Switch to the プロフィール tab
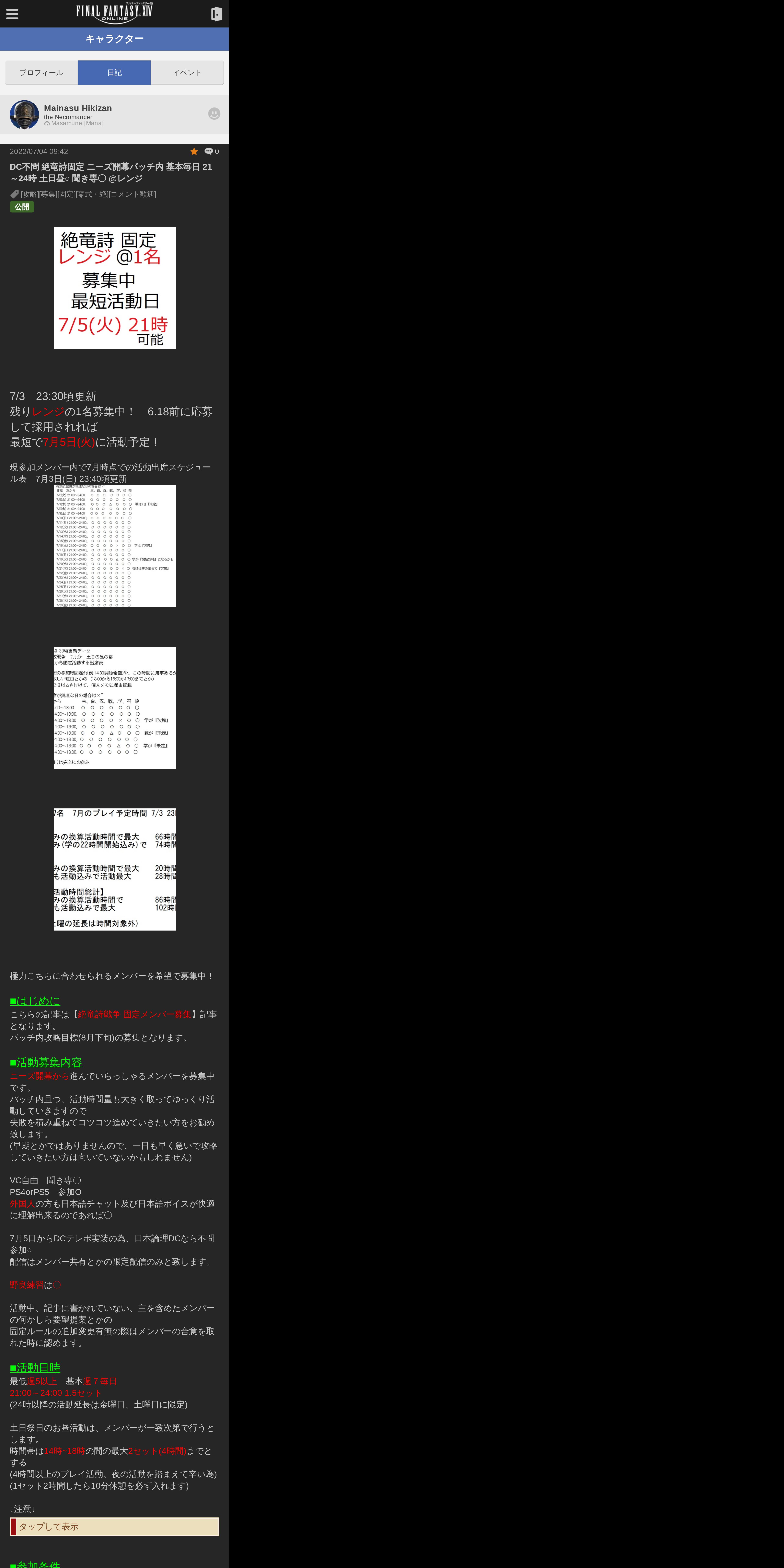Viewport: 784px width, 1568px height. [x=41, y=72]
